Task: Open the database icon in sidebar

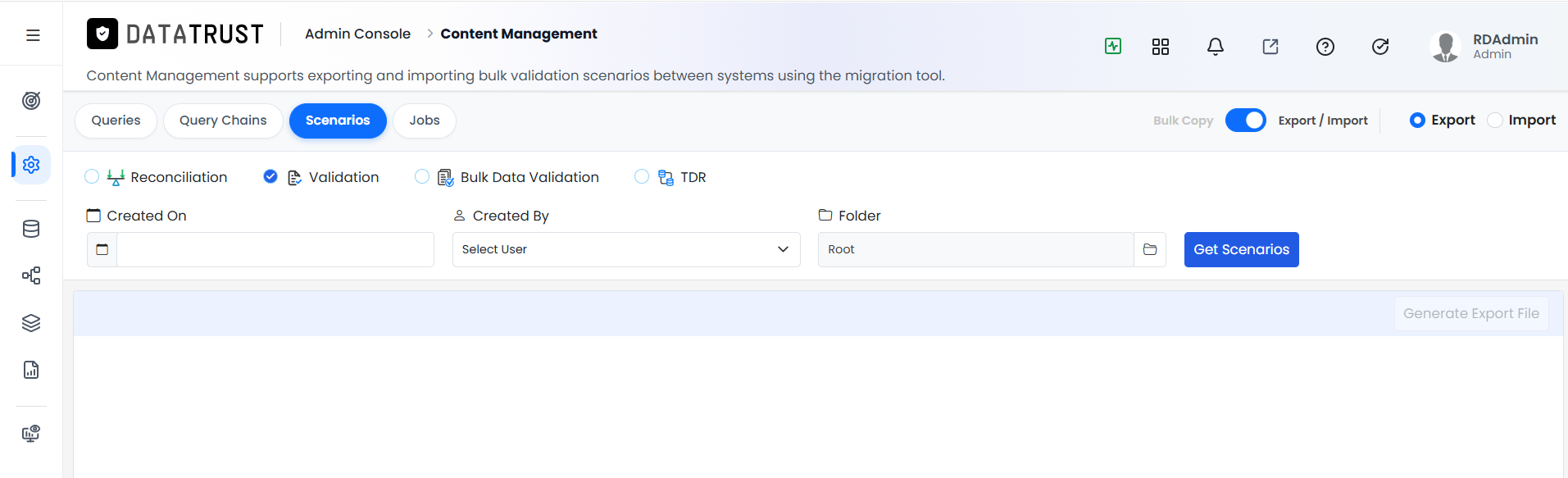Action: coord(31,229)
